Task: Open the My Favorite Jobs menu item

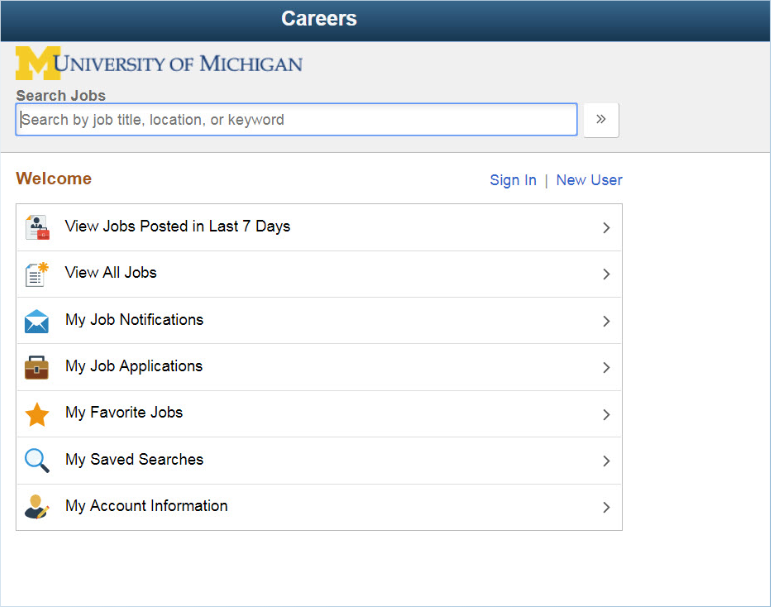Action: [124, 412]
